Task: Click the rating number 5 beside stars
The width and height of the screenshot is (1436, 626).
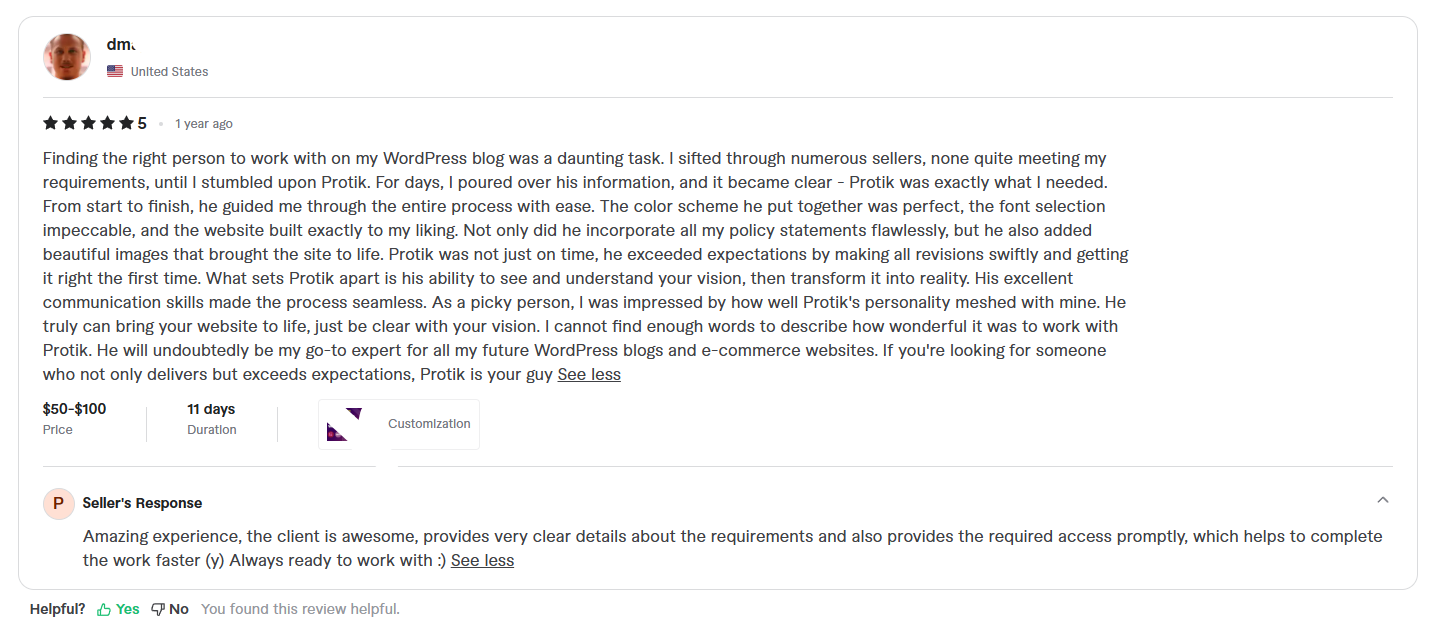Action: pyautogui.click(x=142, y=123)
